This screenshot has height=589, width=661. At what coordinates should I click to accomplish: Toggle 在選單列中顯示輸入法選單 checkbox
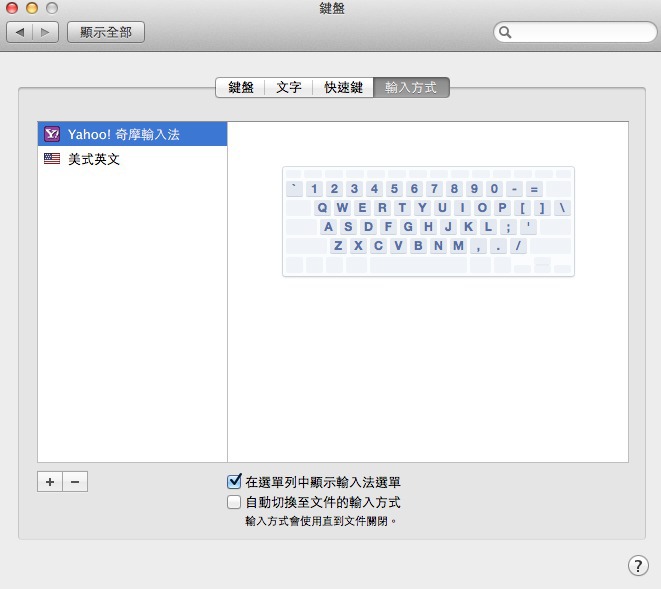click(234, 481)
